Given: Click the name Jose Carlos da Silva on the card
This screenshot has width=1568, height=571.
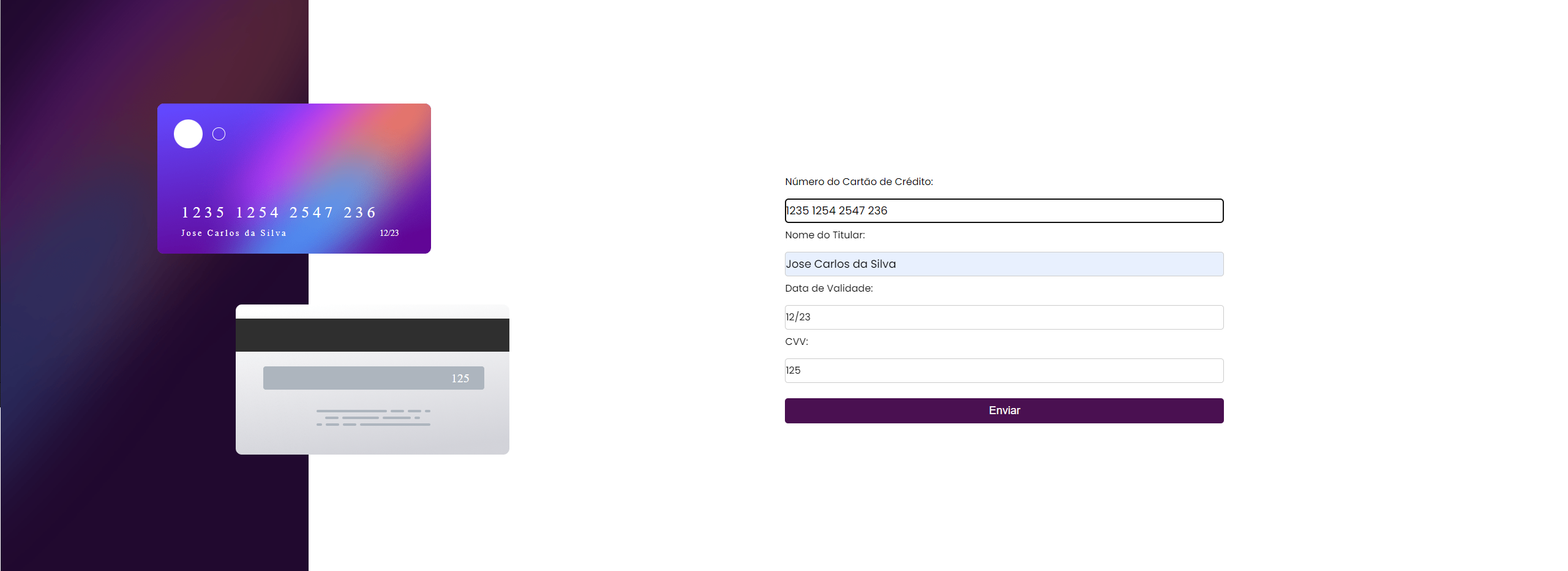Looking at the screenshot, I should click(233, 233).
